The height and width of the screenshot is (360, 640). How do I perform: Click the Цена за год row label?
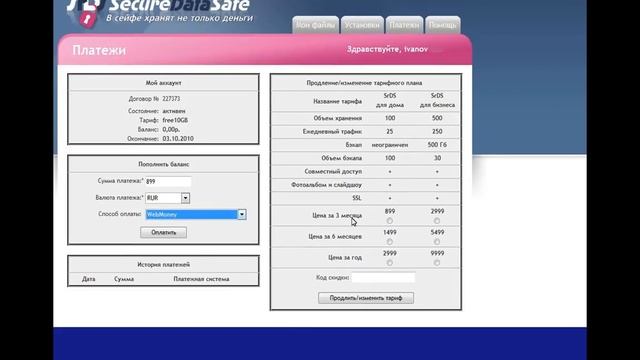(x=345, y=258)
